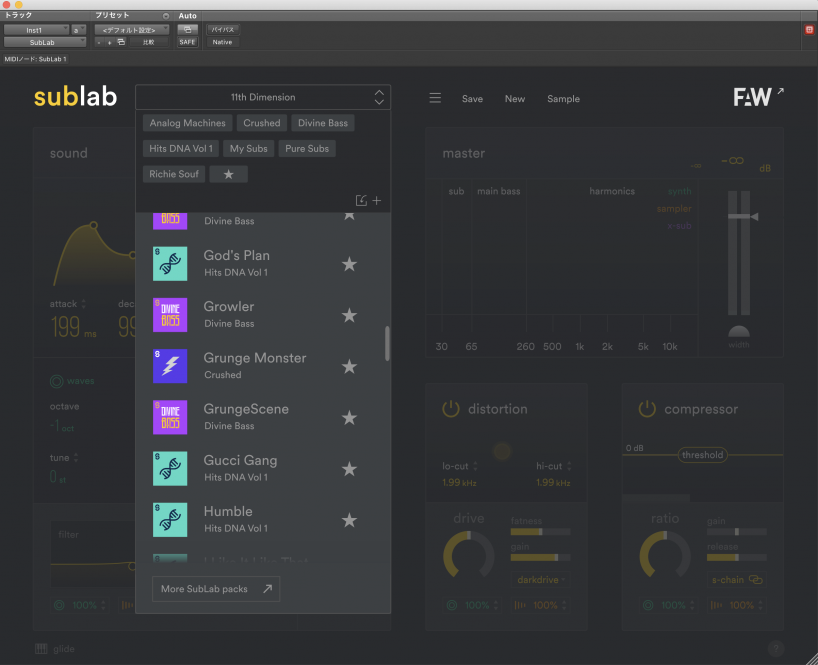Toggle the distortion power button

point(451,409)
